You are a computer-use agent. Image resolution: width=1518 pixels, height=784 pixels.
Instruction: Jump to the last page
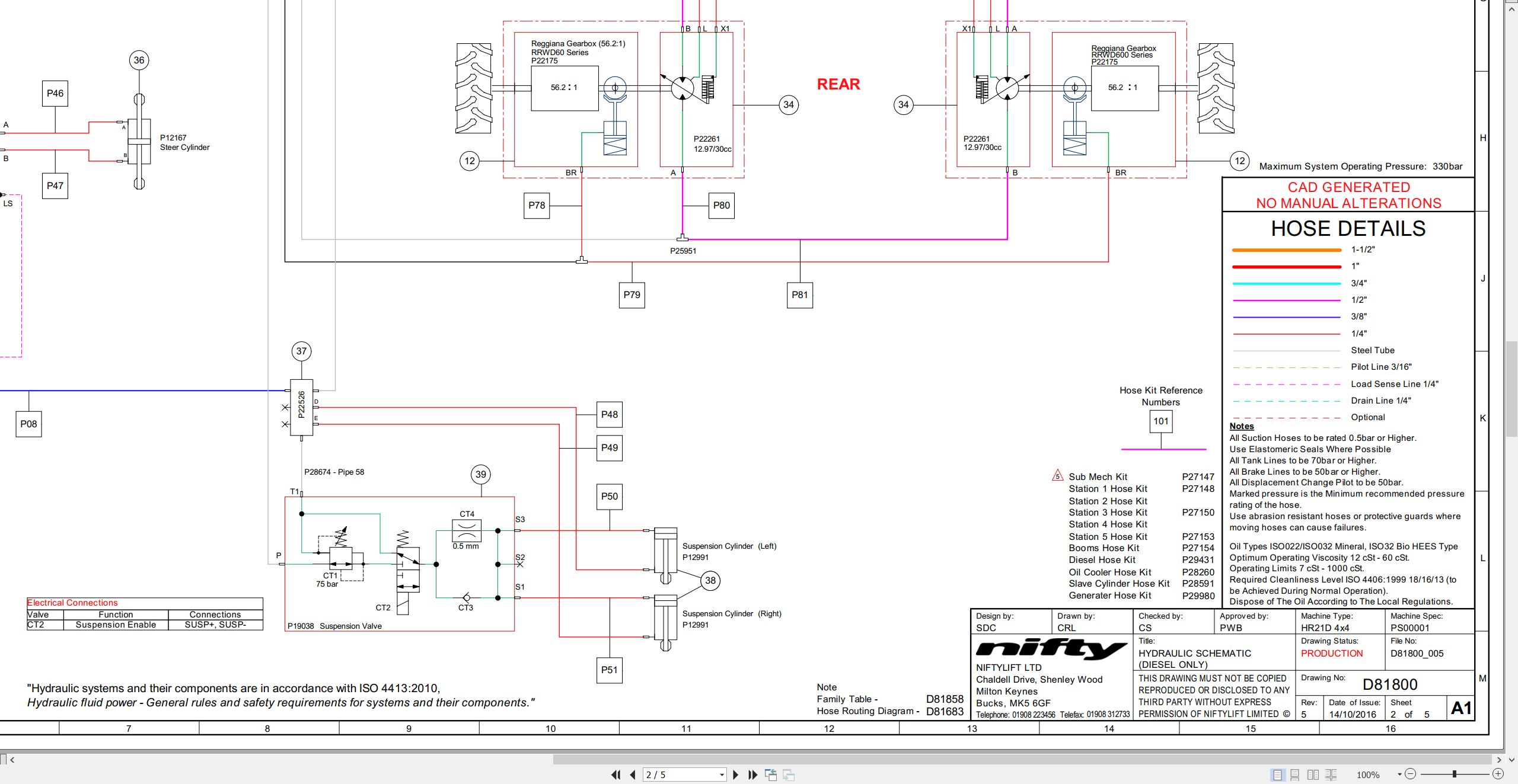click(x=753, y=775)
